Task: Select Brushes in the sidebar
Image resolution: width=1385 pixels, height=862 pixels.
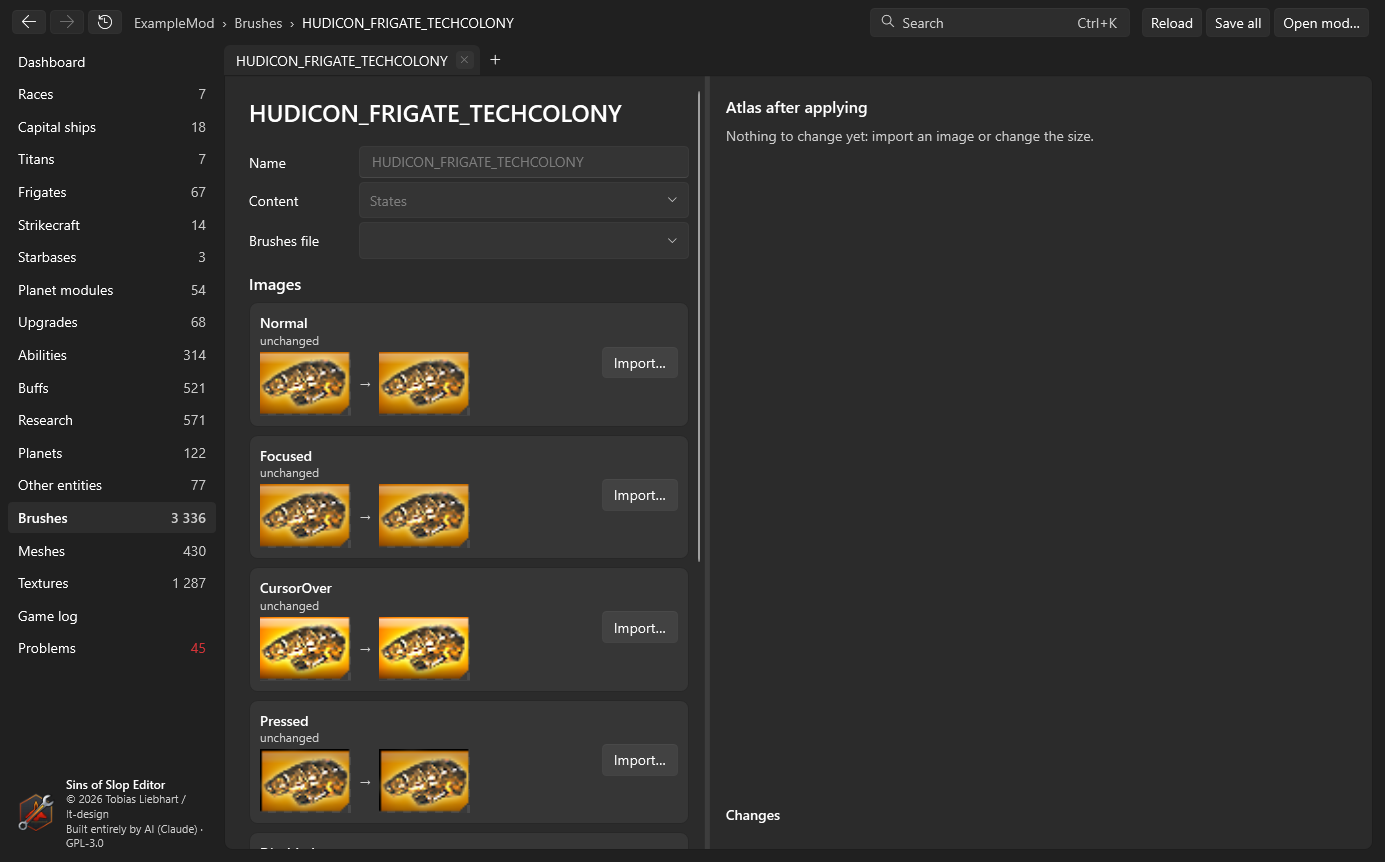Action: point(112,518)
